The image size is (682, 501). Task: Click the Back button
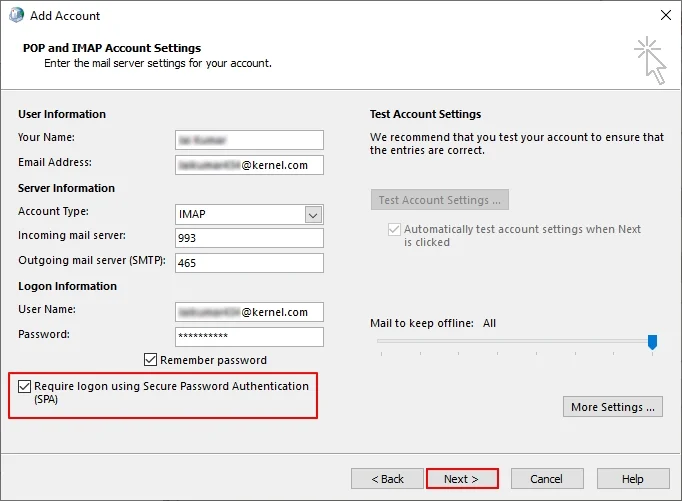click(387, 479)
